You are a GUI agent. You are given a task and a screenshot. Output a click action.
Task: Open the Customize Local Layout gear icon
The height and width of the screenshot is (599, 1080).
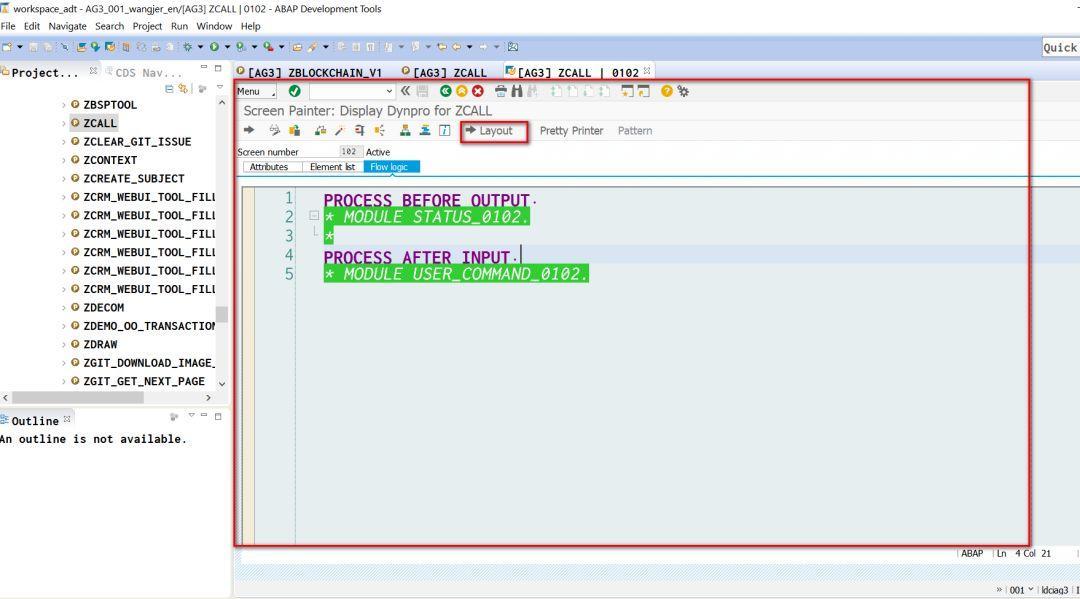click(x=683, y=91)
